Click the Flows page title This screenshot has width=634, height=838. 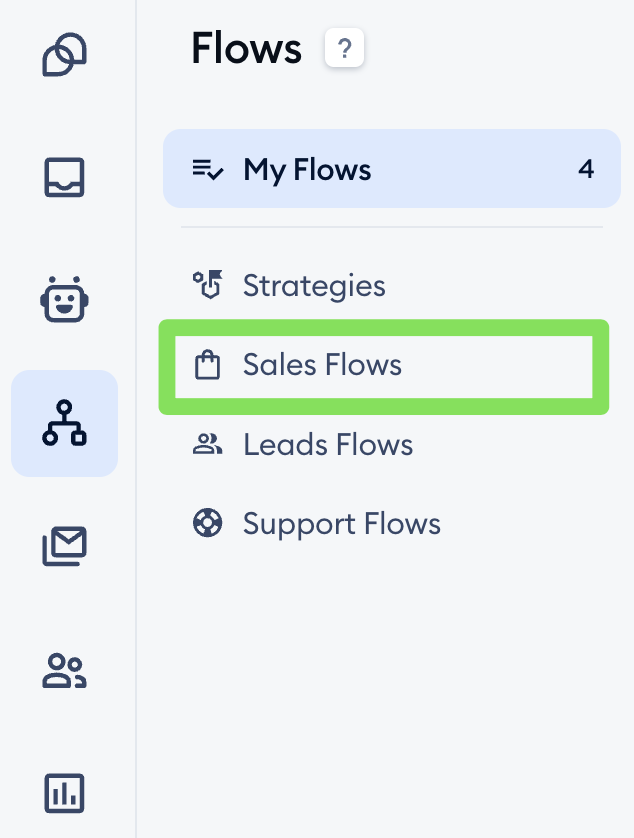coord(245,47)
